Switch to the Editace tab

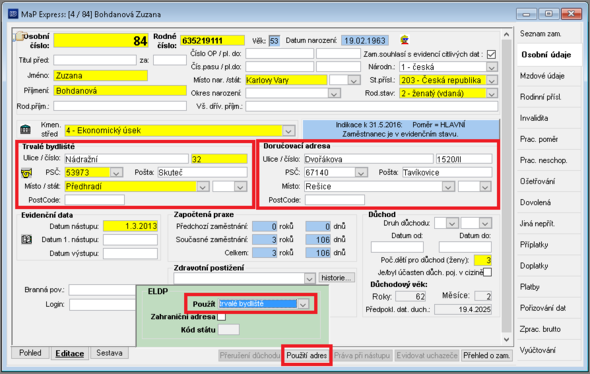(x=70, y=353)
